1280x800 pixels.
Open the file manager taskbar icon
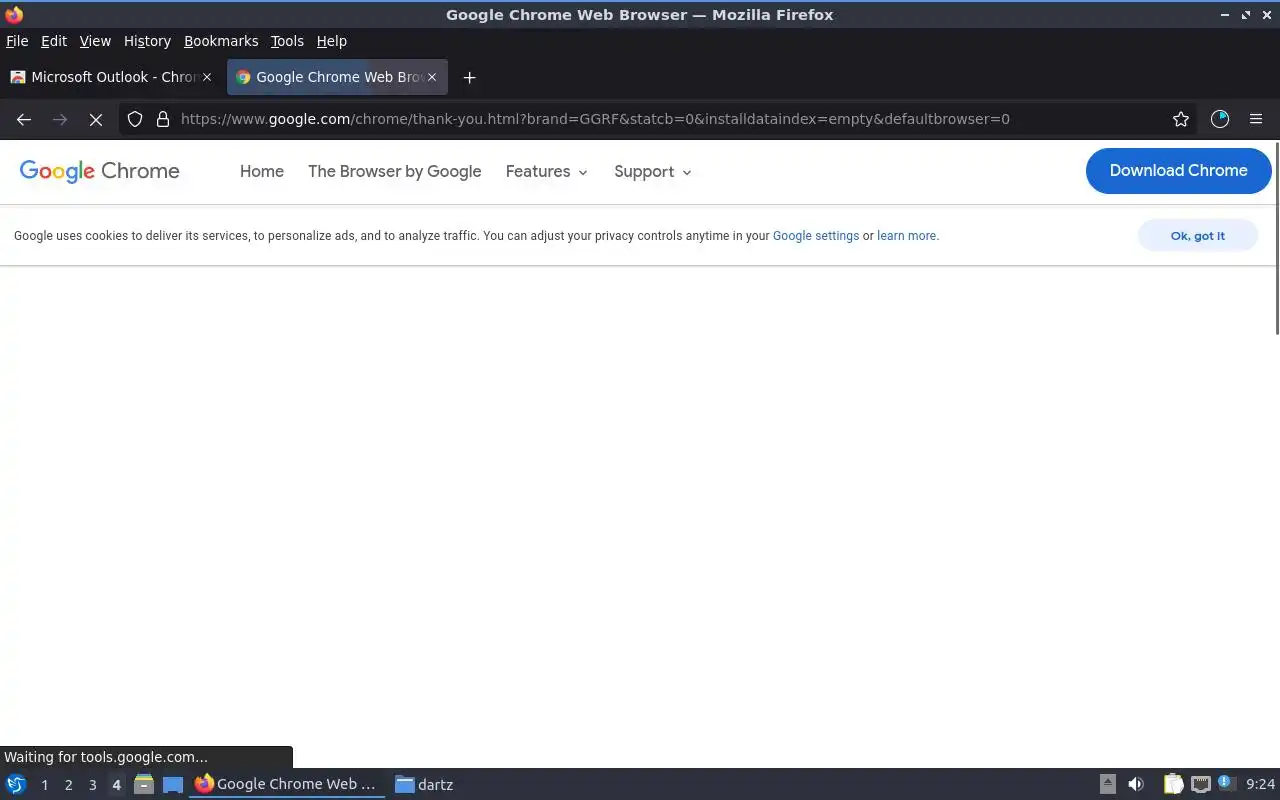[x=144, y=784]
